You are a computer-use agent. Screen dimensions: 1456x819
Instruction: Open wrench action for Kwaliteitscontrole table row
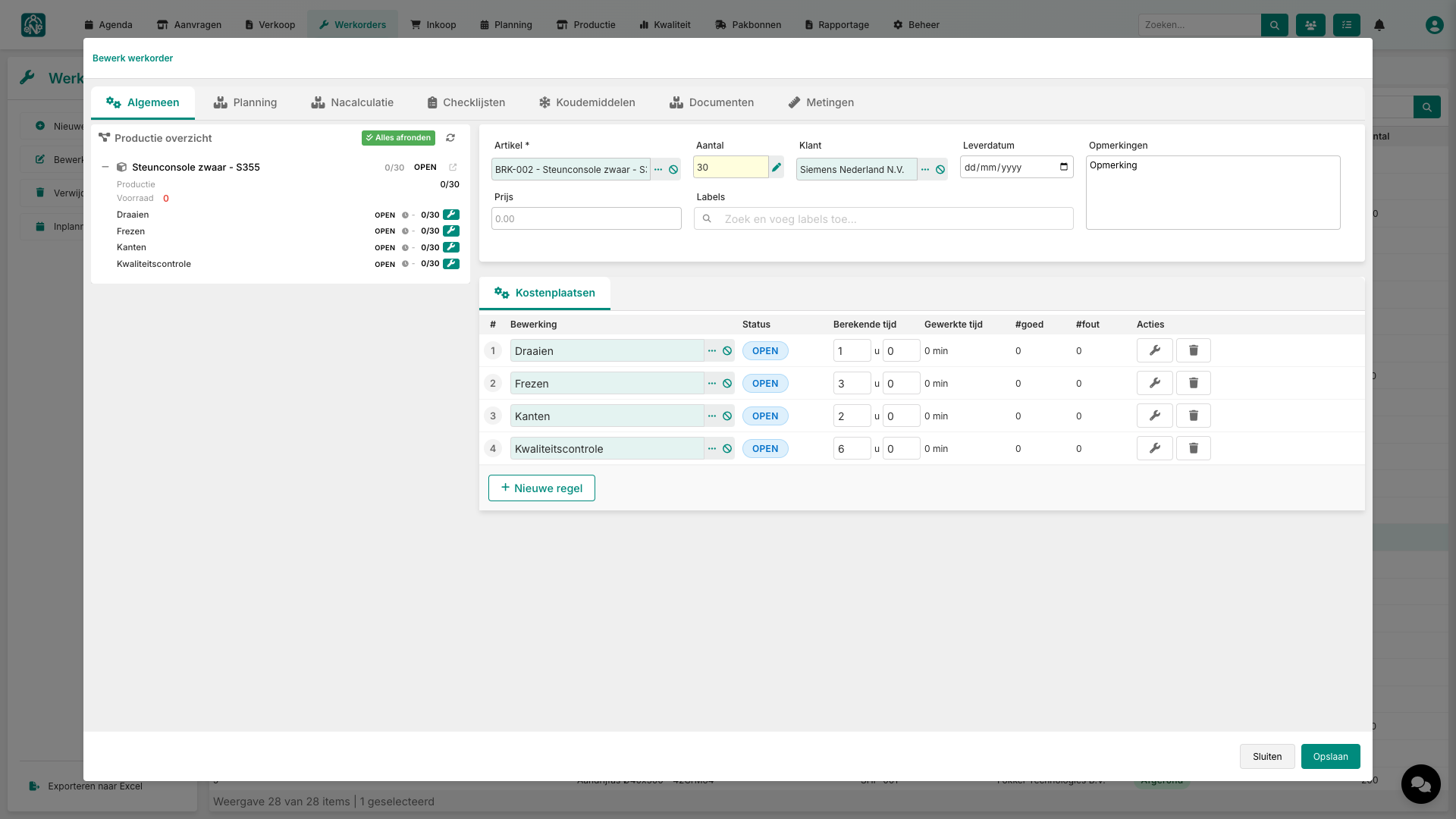tap(1155, 448)
